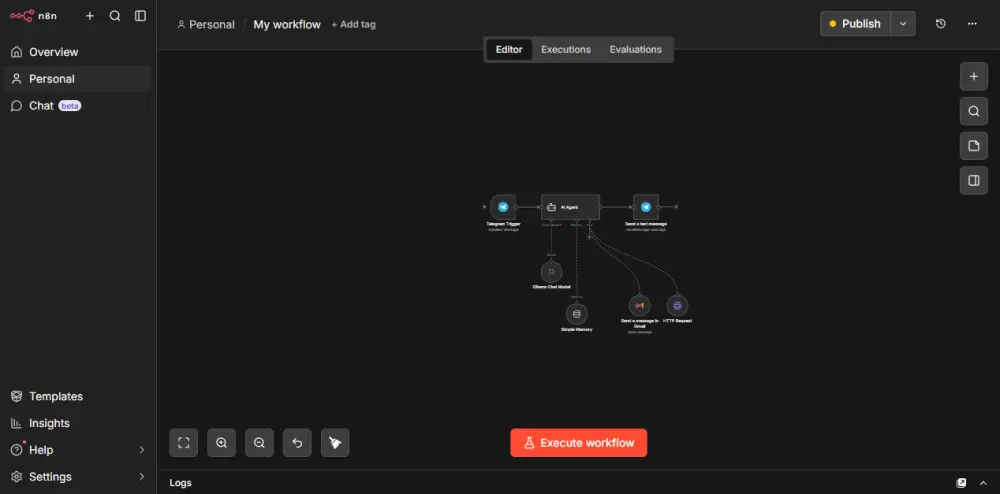Open search from the sidebar magnifier icon
Screen dimensions: 1000x494
tap(115, 16)
